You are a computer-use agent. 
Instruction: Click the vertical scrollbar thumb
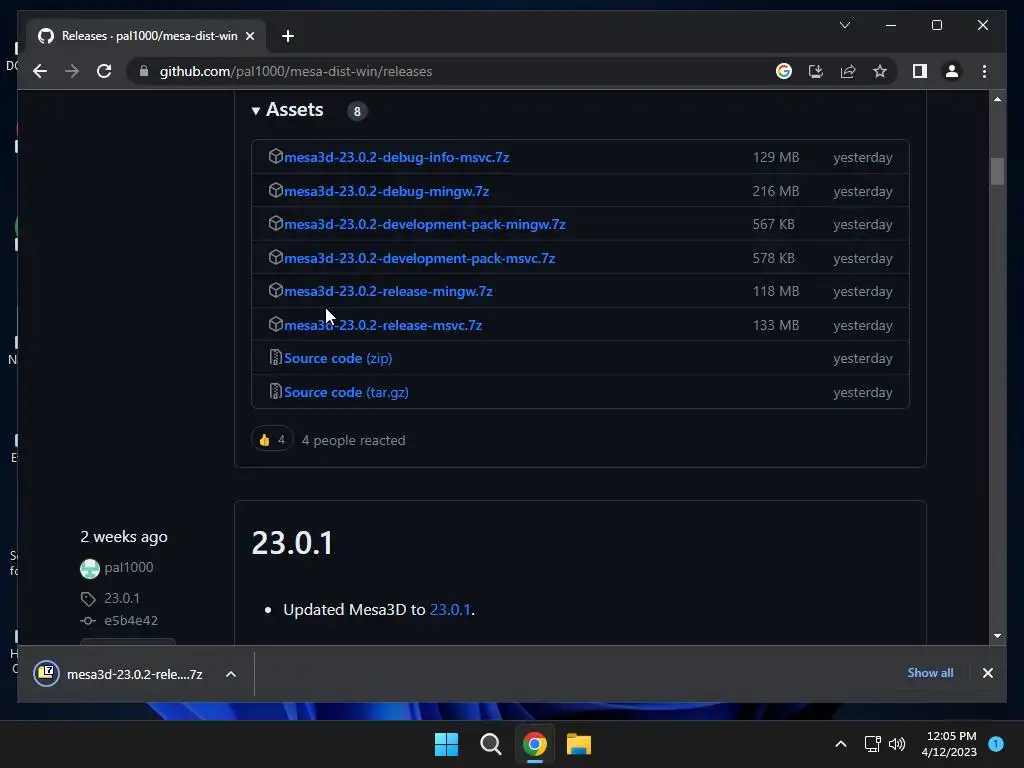(997, 171)
